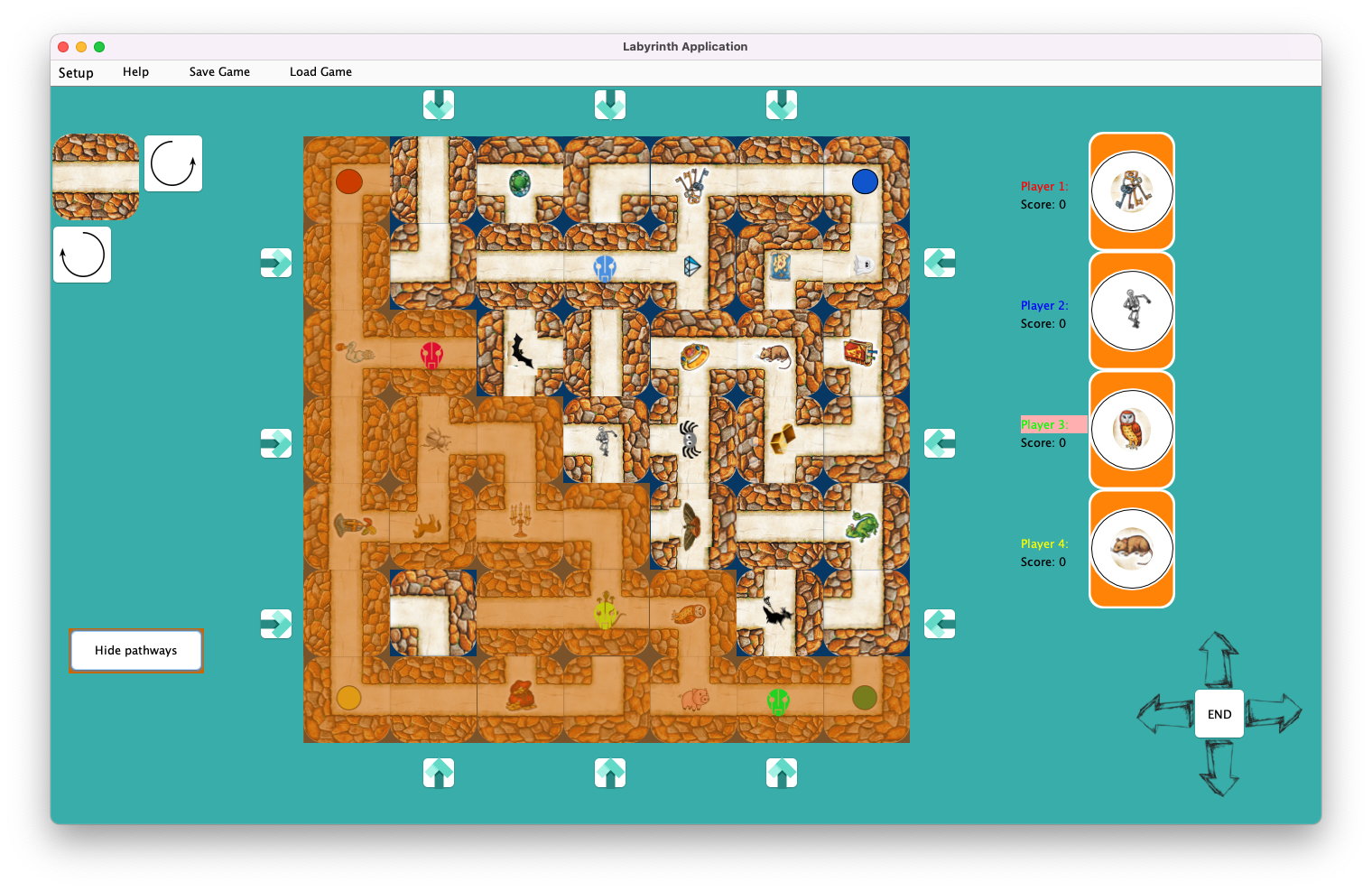
Task: Open the Help menu
Action: coord(135,72)
